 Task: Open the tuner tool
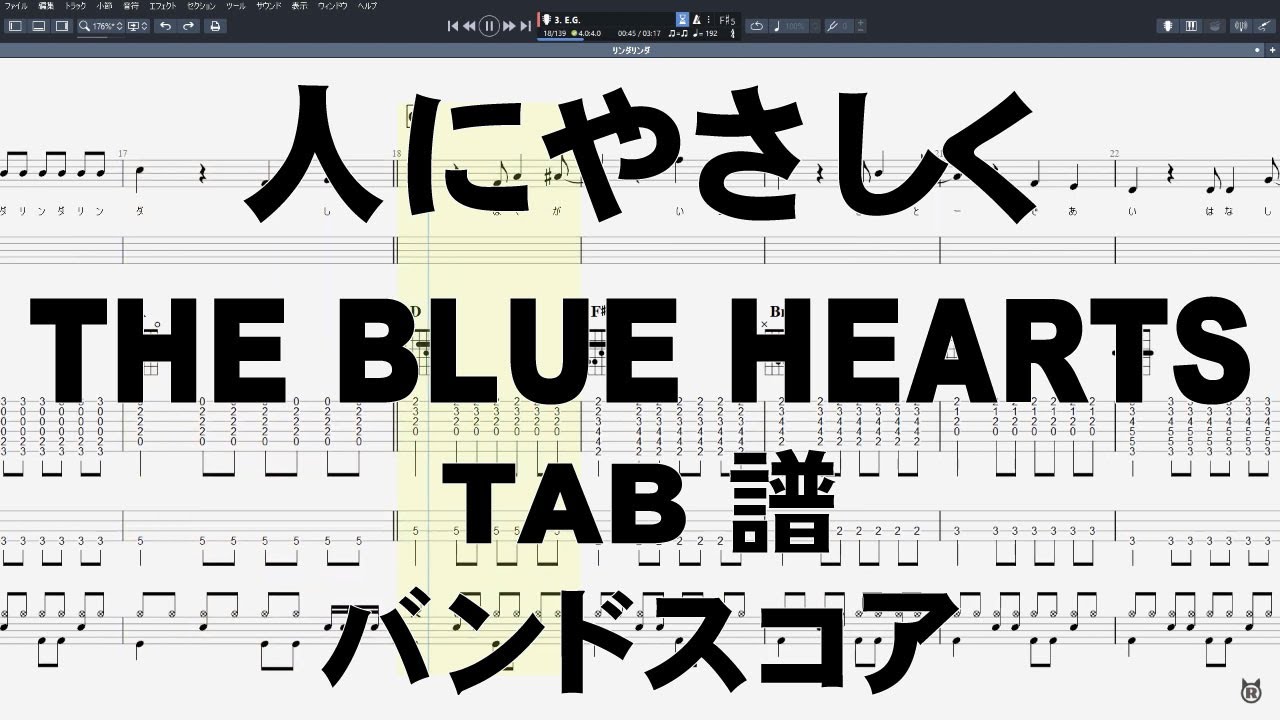pos(1242,26)
